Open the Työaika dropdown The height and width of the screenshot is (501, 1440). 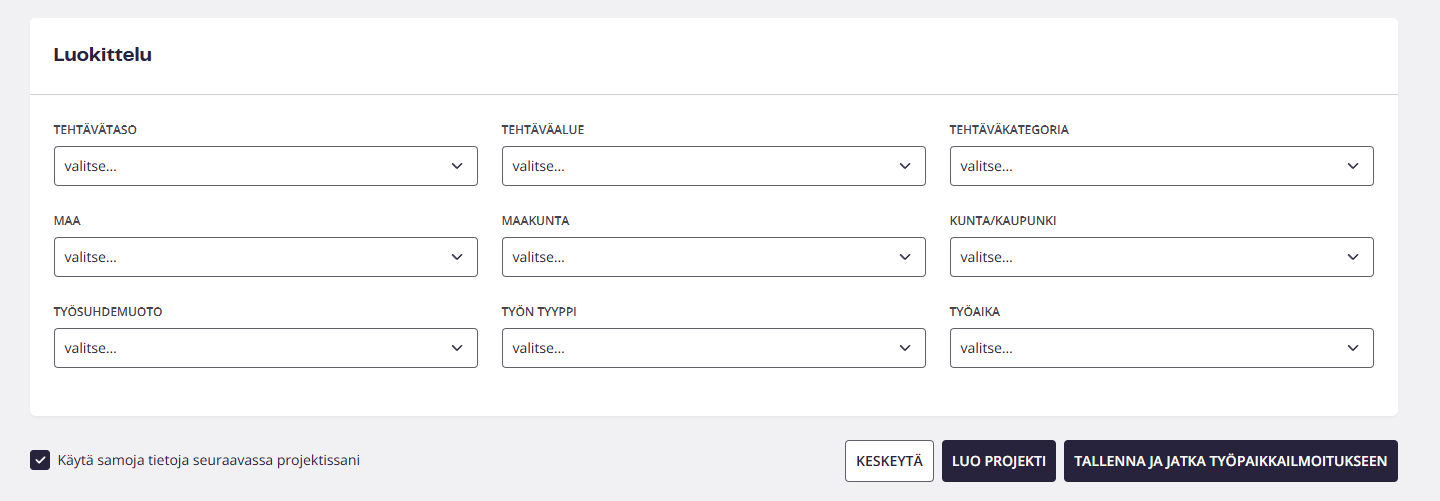click(1161, 348)
